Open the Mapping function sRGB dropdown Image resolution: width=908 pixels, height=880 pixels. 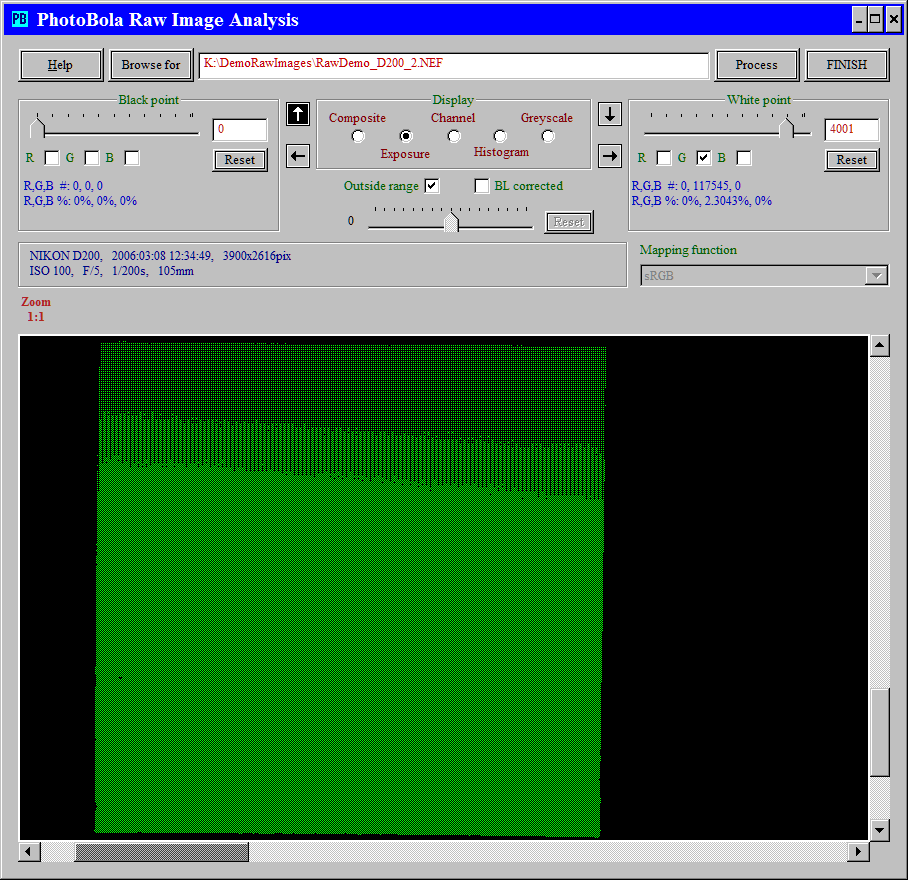coord(877,276)
